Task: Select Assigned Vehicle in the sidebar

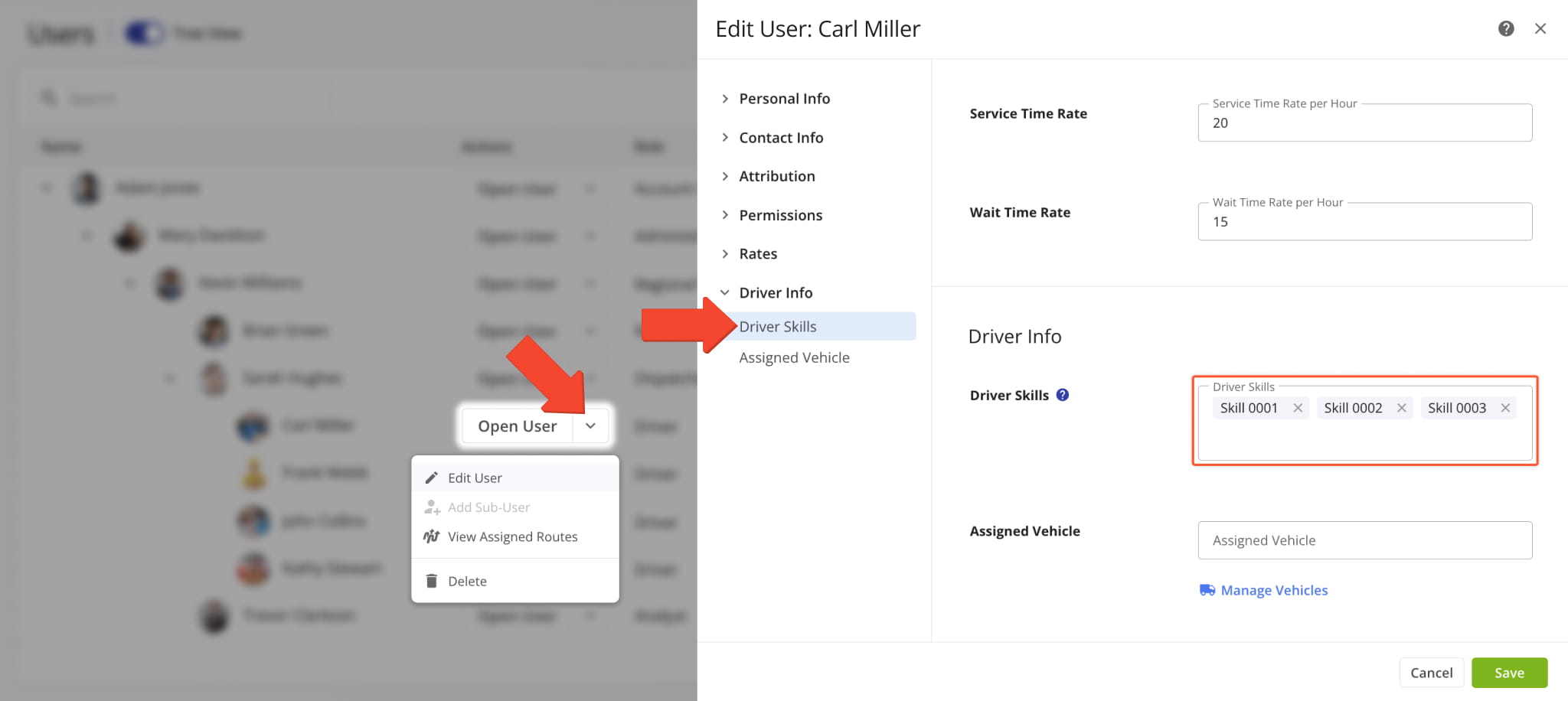Action: [794, 357]
